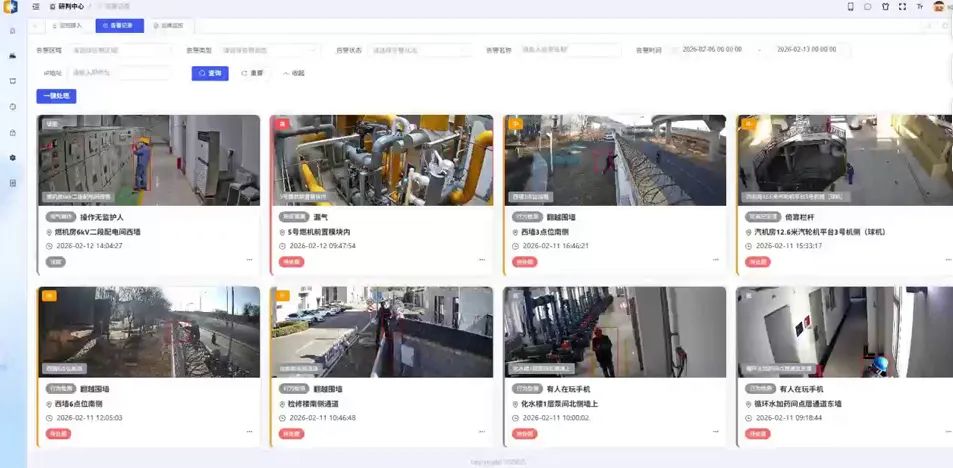Open the user avatar menu

(939, 7)
